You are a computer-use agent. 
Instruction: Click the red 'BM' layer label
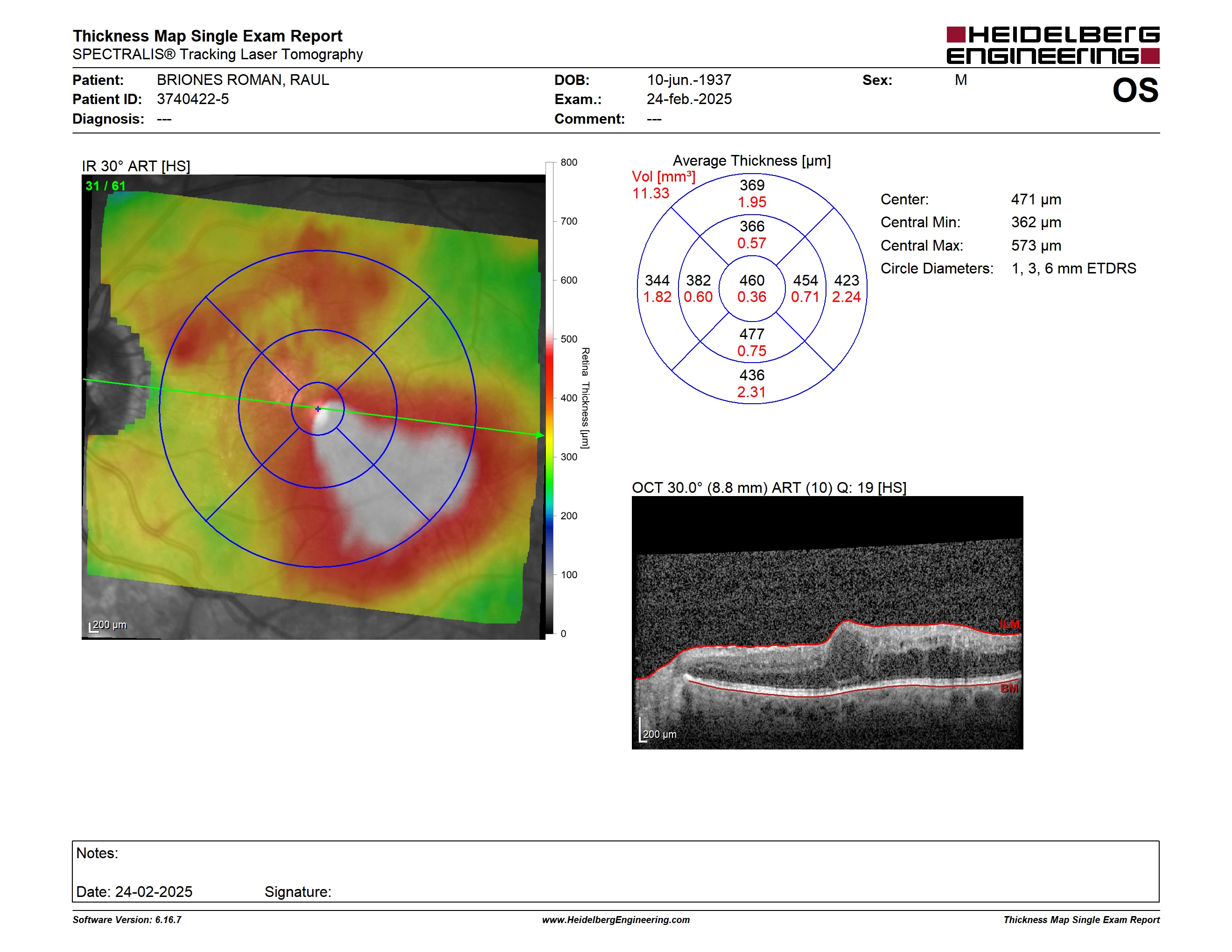1009,688
